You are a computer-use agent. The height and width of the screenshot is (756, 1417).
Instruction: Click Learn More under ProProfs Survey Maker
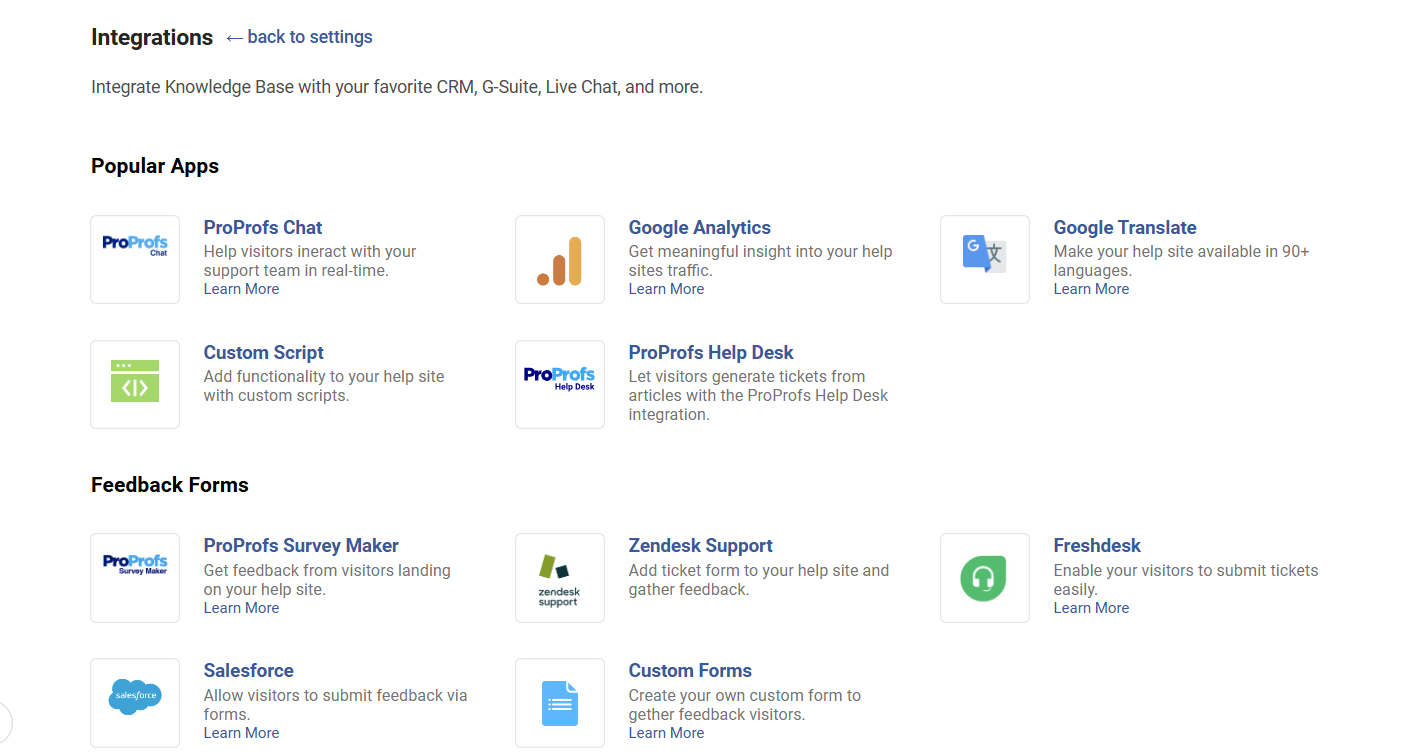tap(241, 608)
